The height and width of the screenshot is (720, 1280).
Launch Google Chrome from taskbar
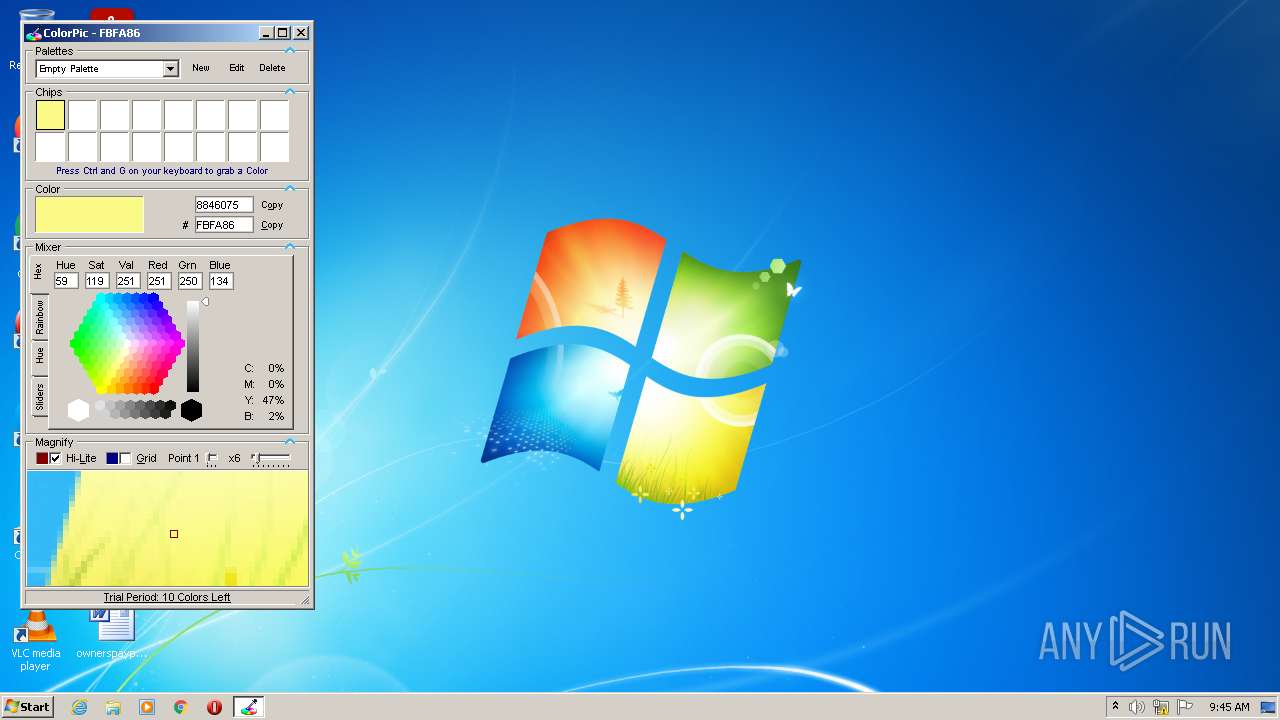click(181, 707)
